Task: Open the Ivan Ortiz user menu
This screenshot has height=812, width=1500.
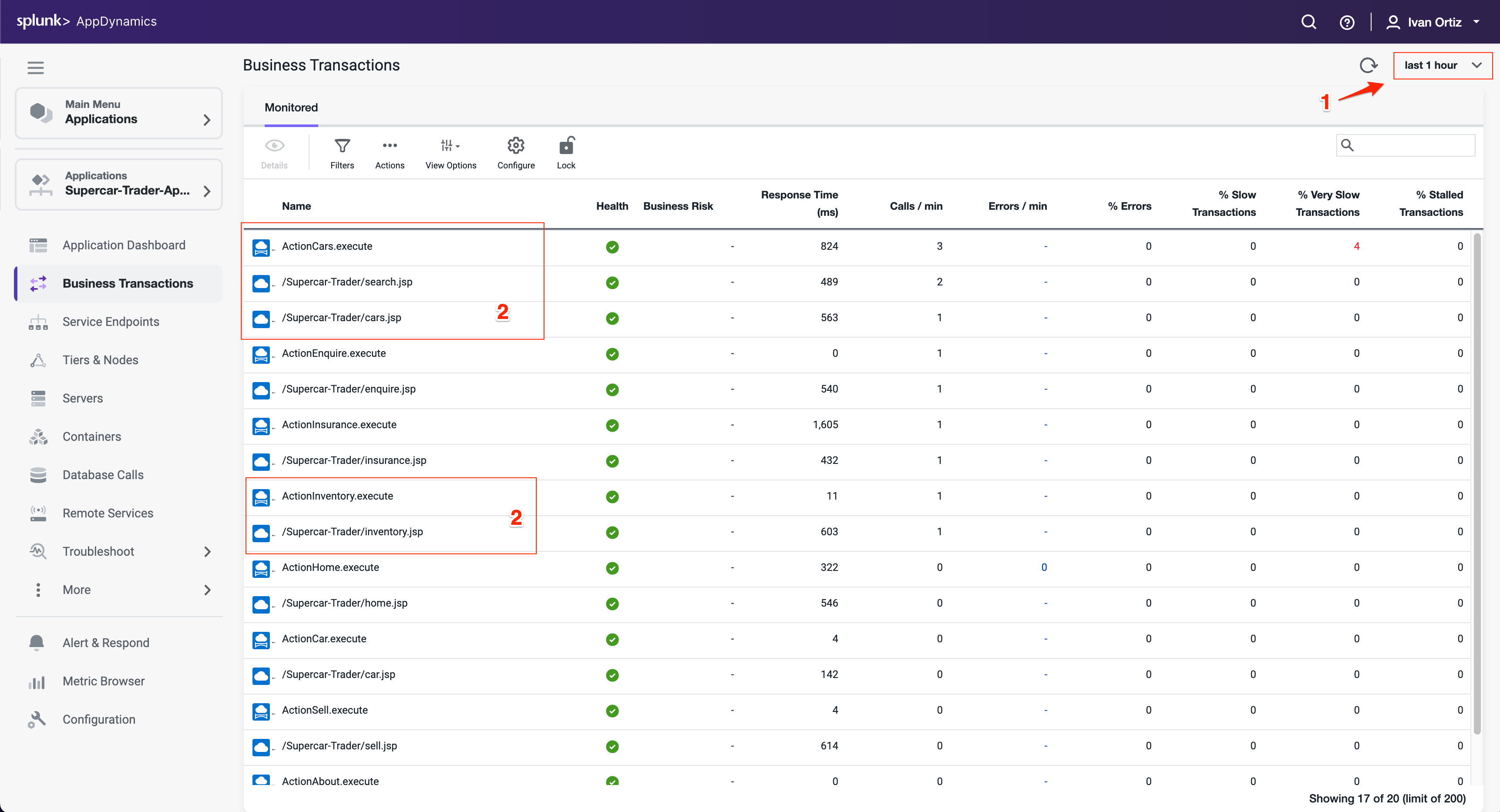Action: pos(1433,22)
